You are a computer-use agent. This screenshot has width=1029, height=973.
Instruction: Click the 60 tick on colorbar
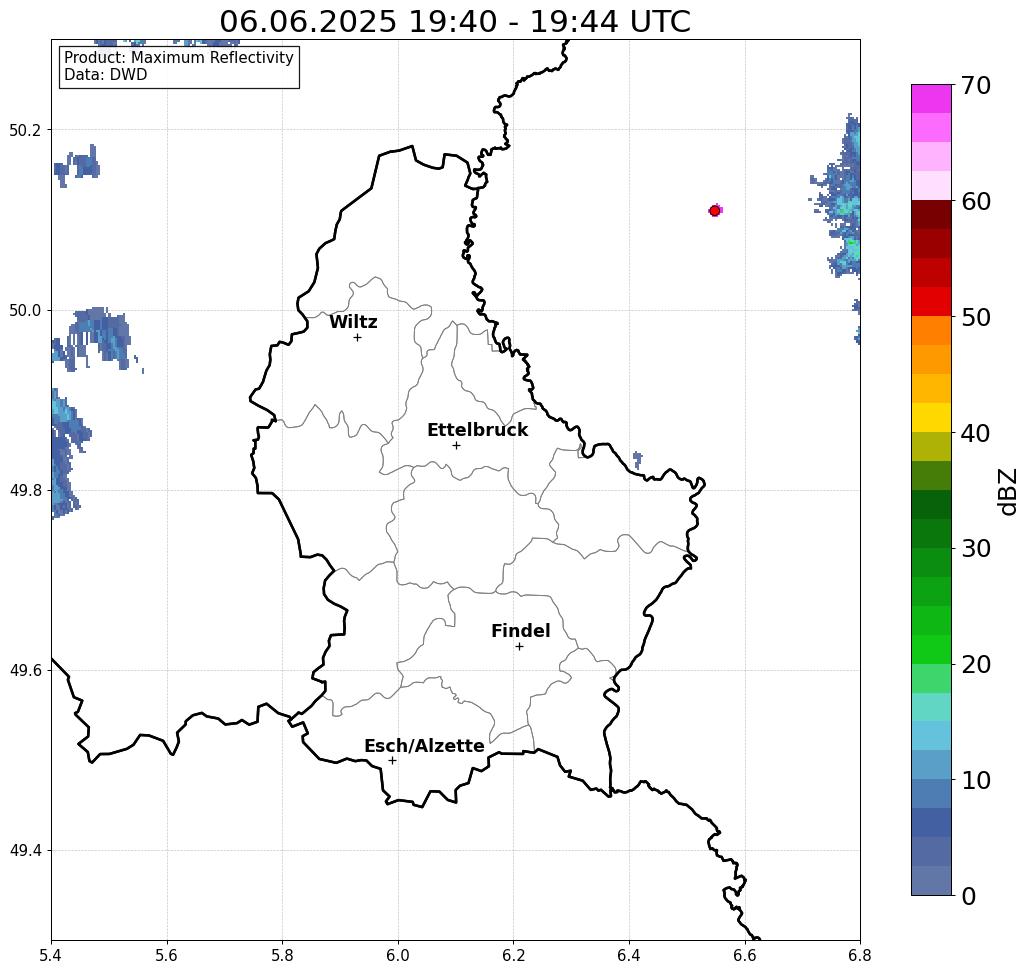975,201
